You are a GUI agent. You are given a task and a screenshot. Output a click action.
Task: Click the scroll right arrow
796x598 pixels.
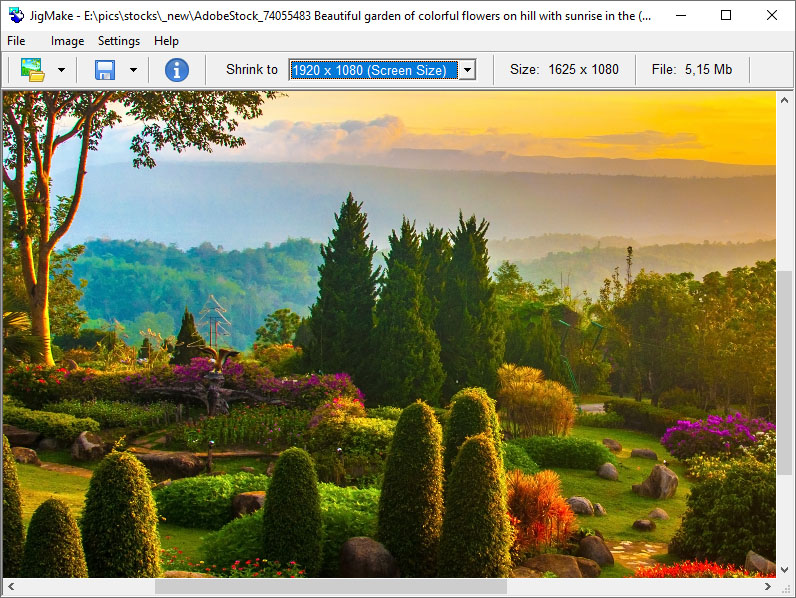768,587
